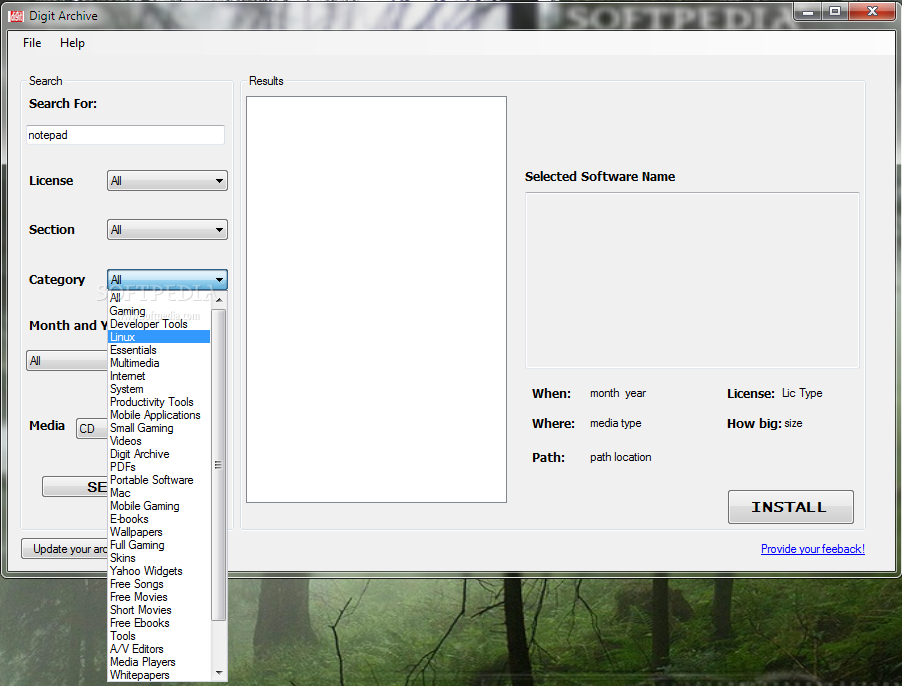Open the Help menu
902x686 pixels.
pos(72,43)
